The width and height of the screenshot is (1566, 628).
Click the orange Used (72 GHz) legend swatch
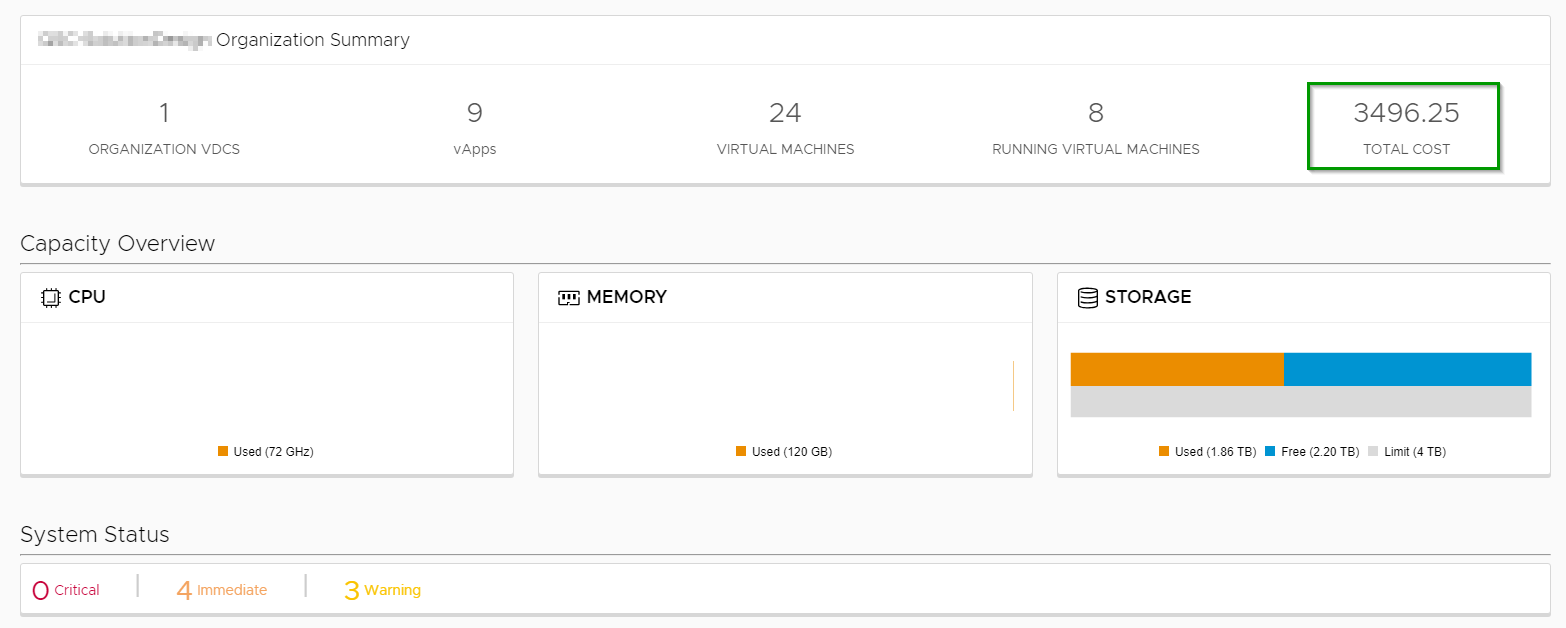click(223, 451)
